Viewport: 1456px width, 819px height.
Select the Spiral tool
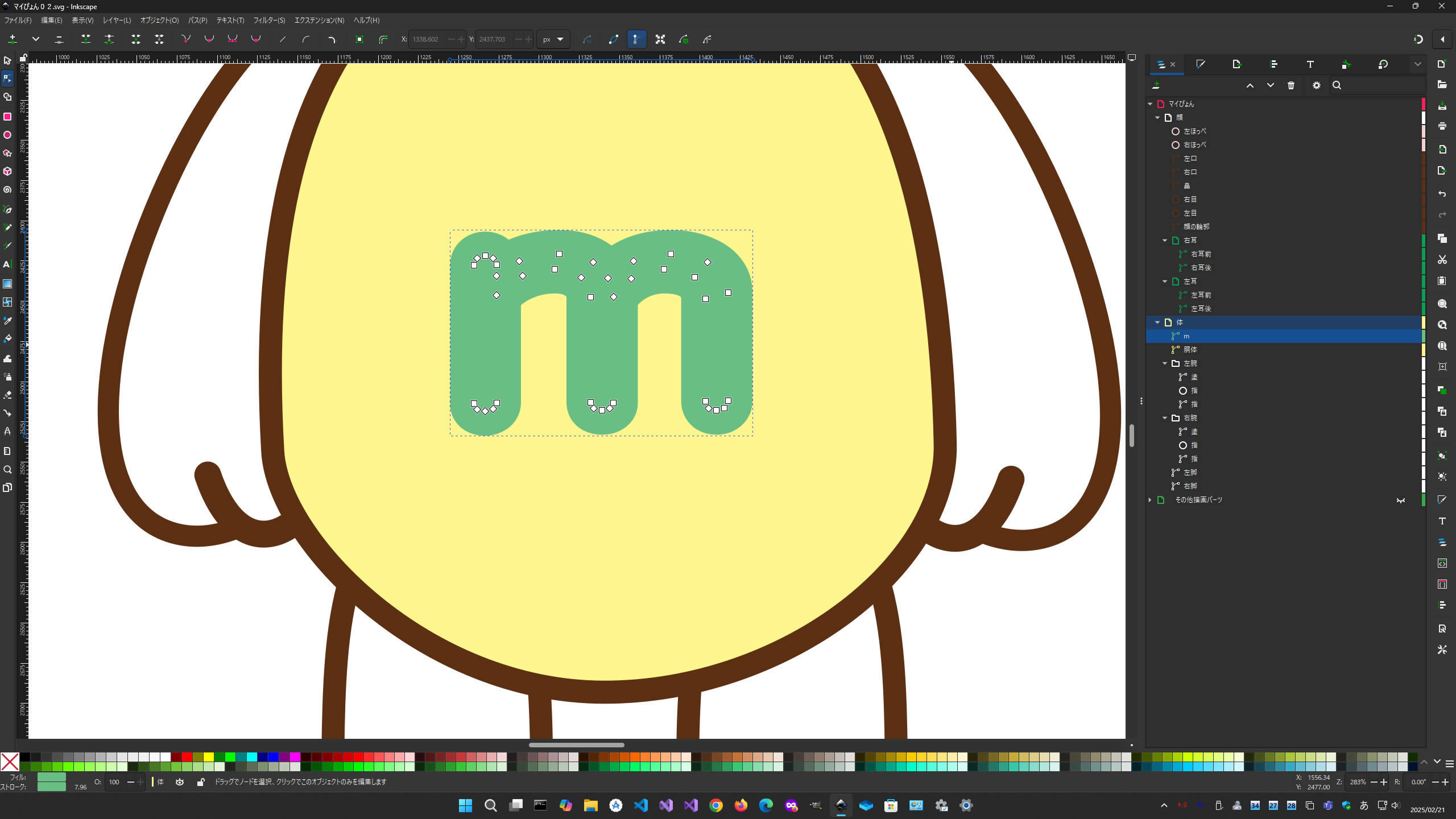coord(7,190)
